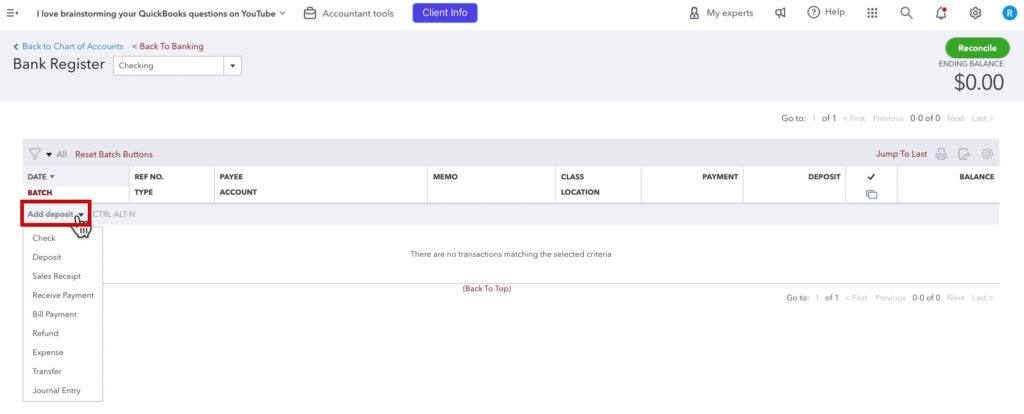Click the BATCH header label

click(x=40, y=193)
